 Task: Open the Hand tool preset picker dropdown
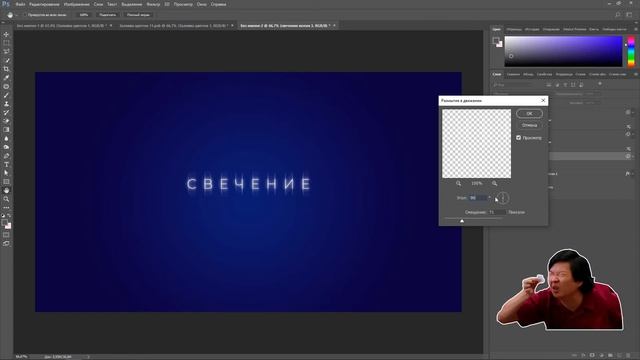(x=17, y=15)
